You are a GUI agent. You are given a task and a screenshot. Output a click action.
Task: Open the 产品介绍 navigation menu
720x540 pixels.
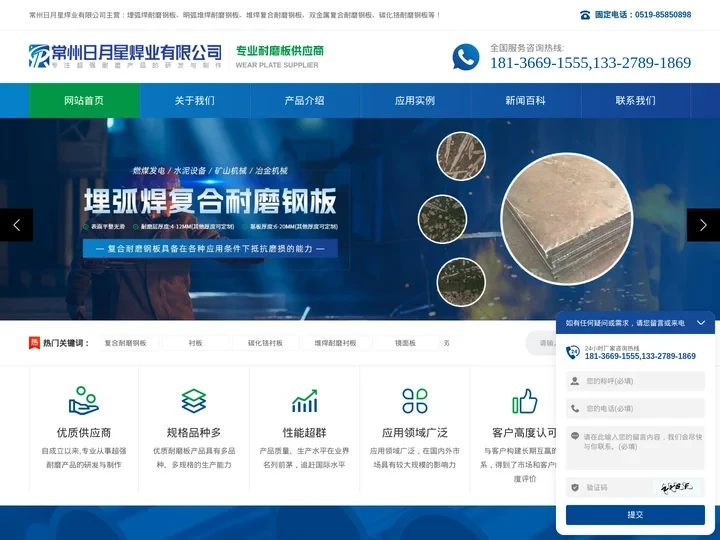pos(304,101)
